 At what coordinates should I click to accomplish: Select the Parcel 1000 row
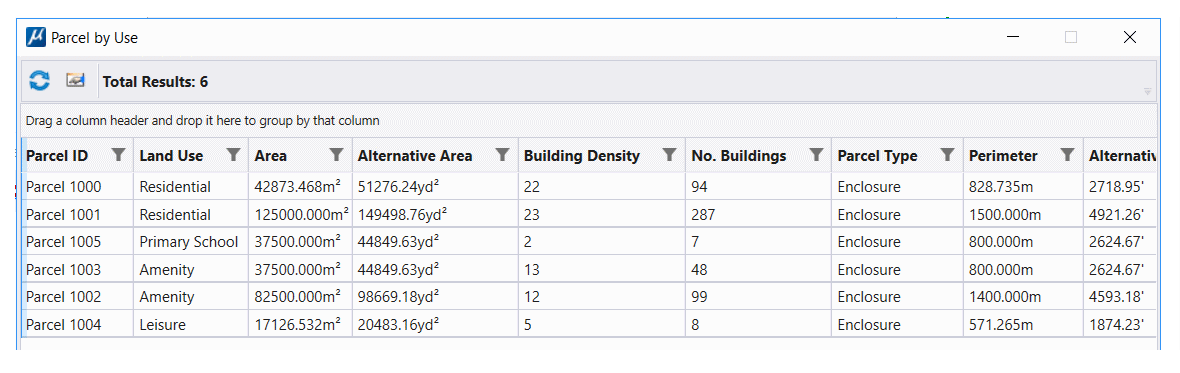[x=589, y=186]
